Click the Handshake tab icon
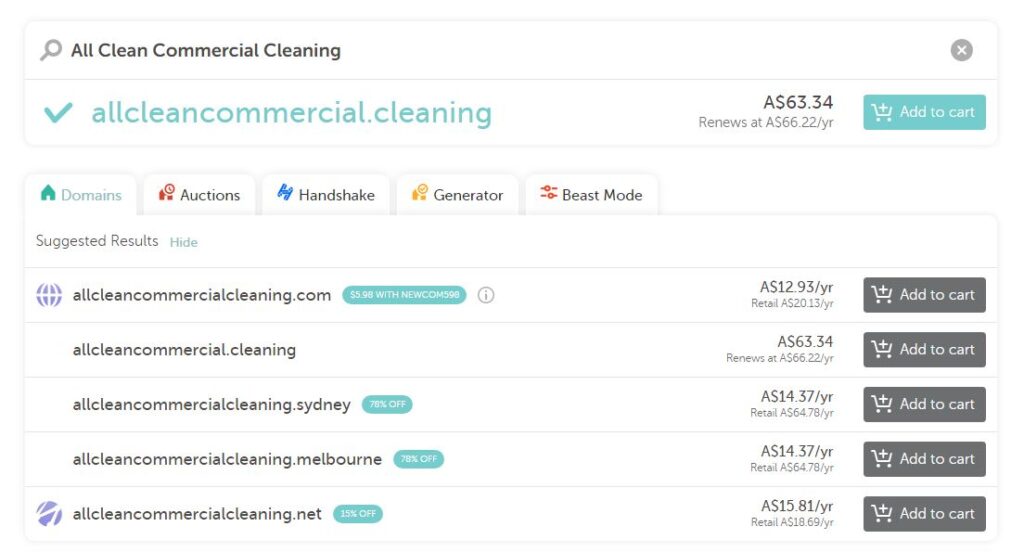 click(285, 192)
